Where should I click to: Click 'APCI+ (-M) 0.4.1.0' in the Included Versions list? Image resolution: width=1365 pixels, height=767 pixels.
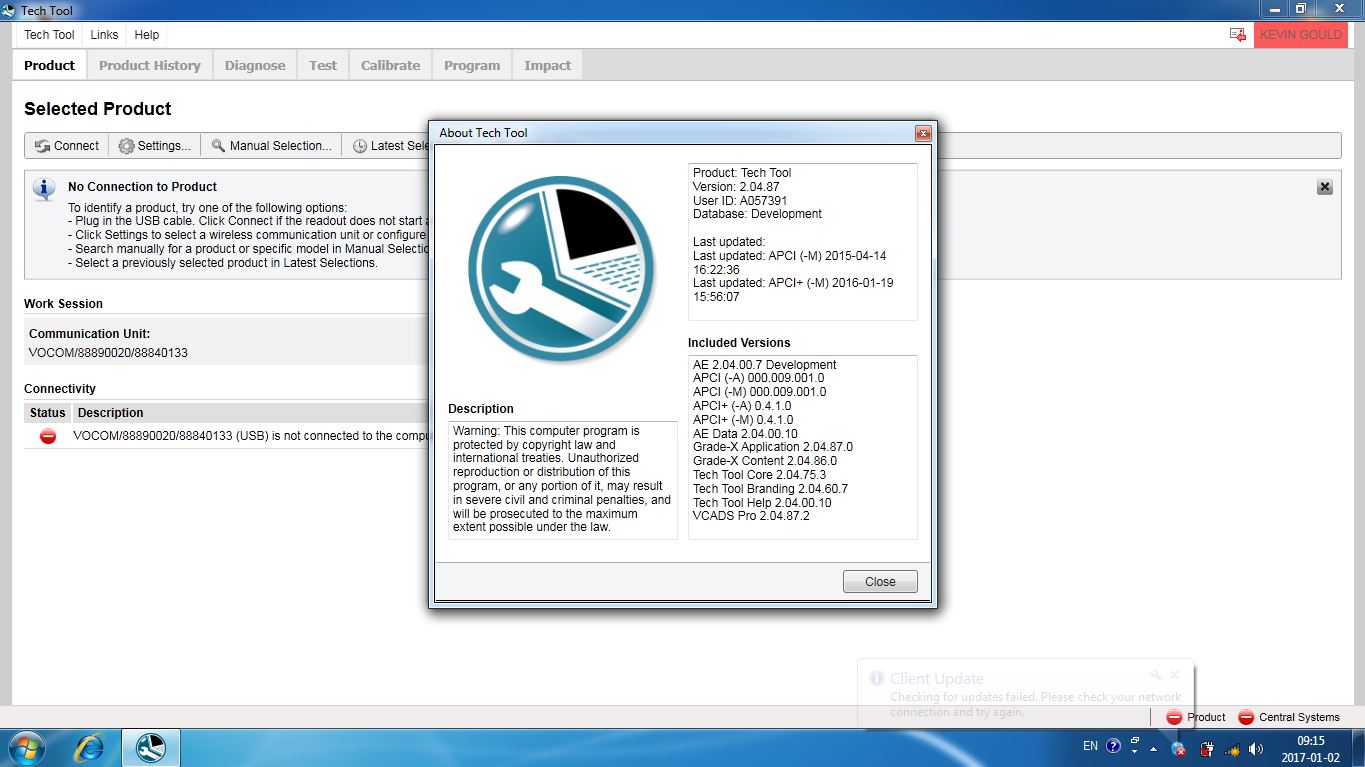click(x=743, y=420)
